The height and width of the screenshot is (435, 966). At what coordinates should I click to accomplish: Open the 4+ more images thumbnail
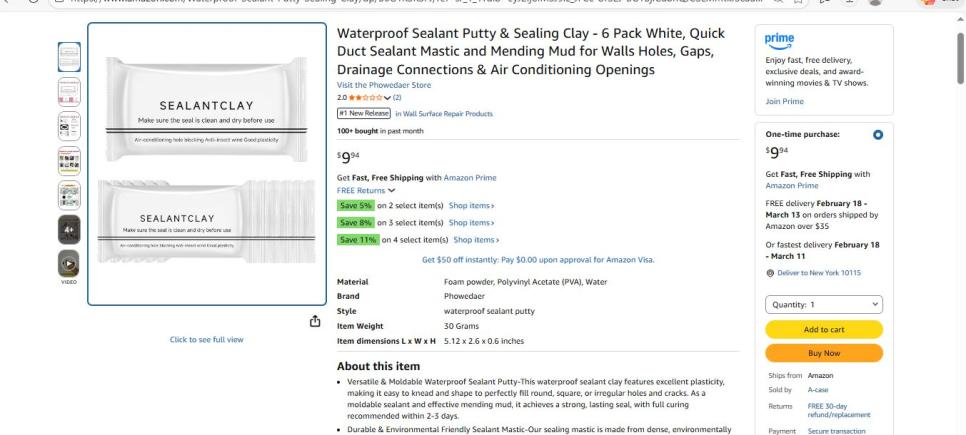pos(69,228)
